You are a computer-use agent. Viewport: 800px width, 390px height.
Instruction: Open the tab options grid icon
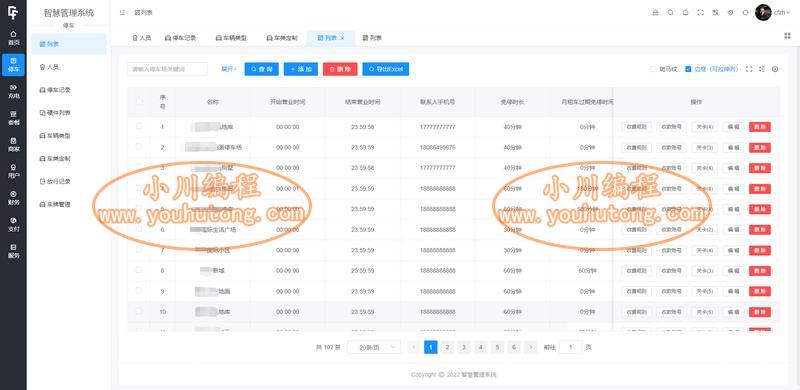tap(787, 36)
